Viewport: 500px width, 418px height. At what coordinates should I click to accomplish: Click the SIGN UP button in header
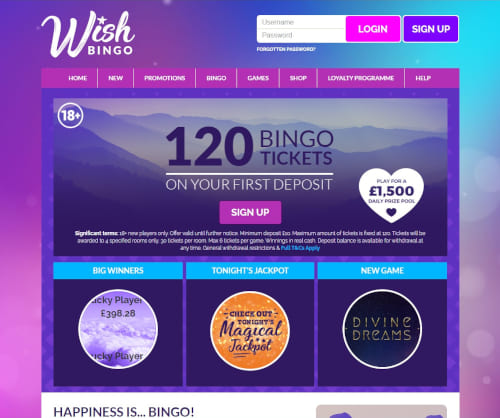pyautogui.click(x=431, y=29)
